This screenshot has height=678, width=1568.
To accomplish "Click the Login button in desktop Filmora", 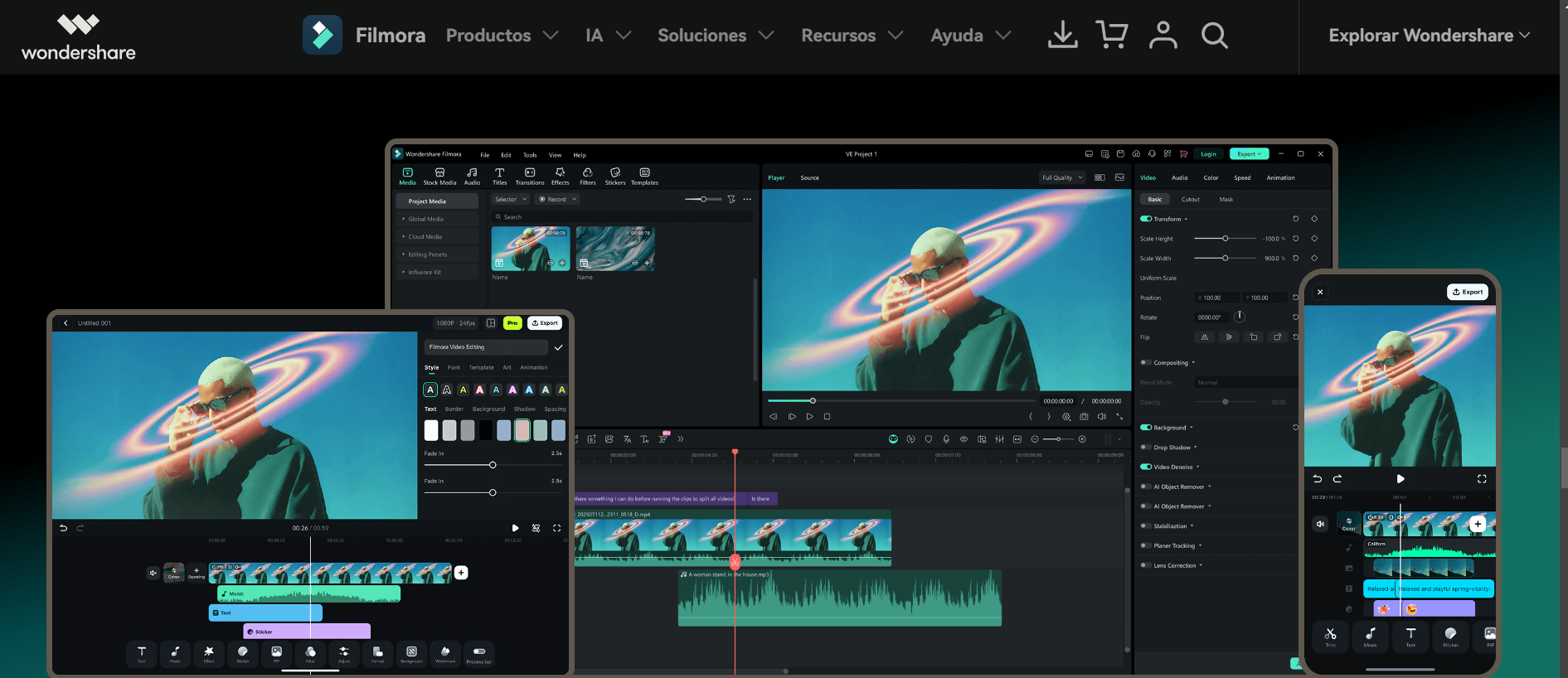I will coord(1209,153).
